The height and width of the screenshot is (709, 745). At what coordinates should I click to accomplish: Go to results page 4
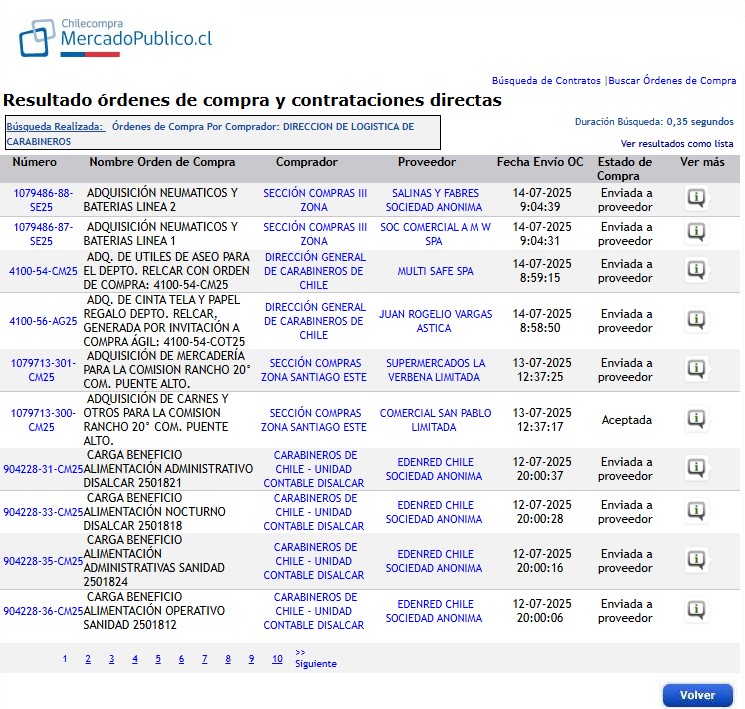(x=135, y=659)
